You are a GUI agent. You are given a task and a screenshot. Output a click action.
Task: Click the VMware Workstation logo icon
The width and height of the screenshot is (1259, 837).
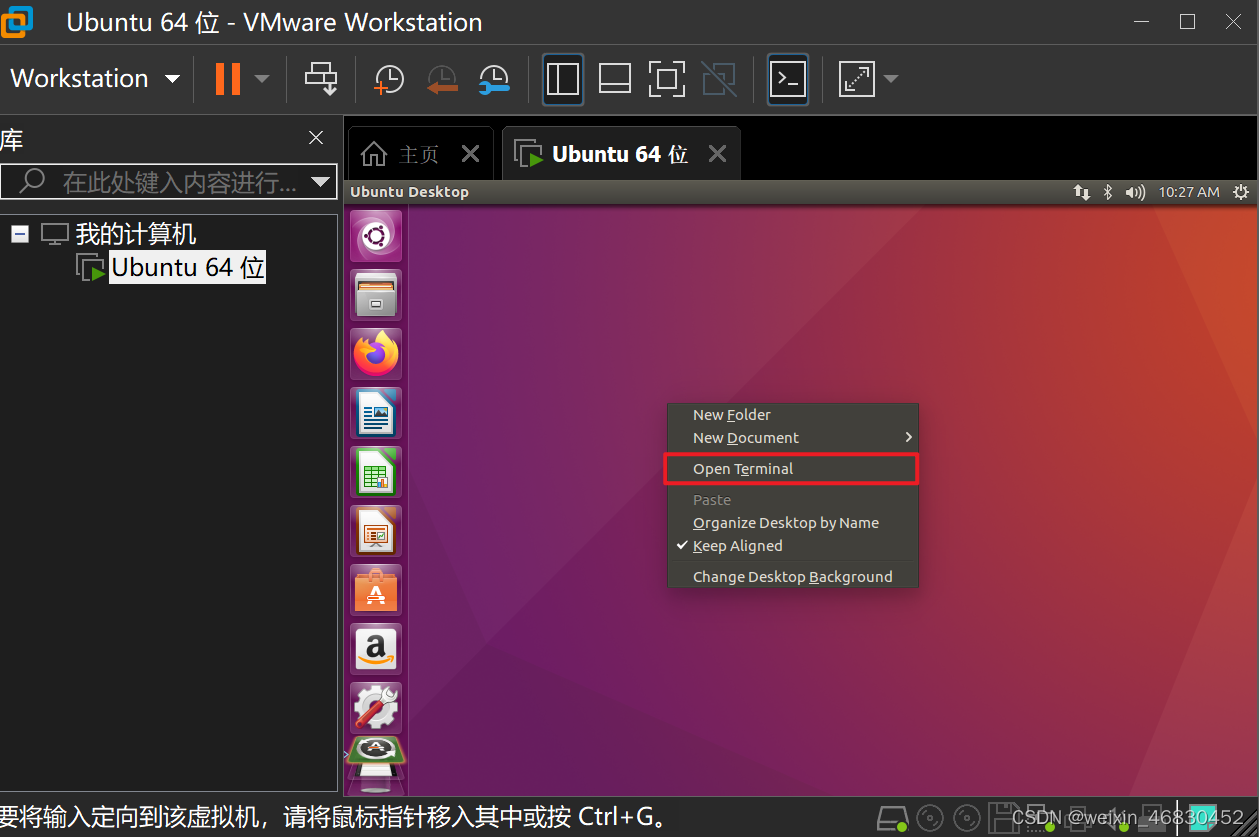coord(17,22)
